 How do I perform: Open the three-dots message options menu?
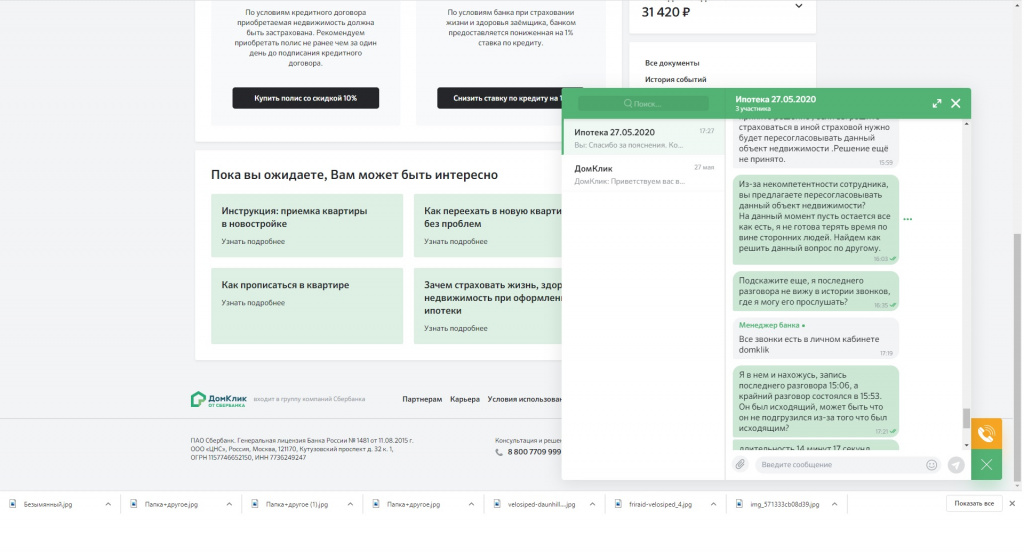click(908, 219)
